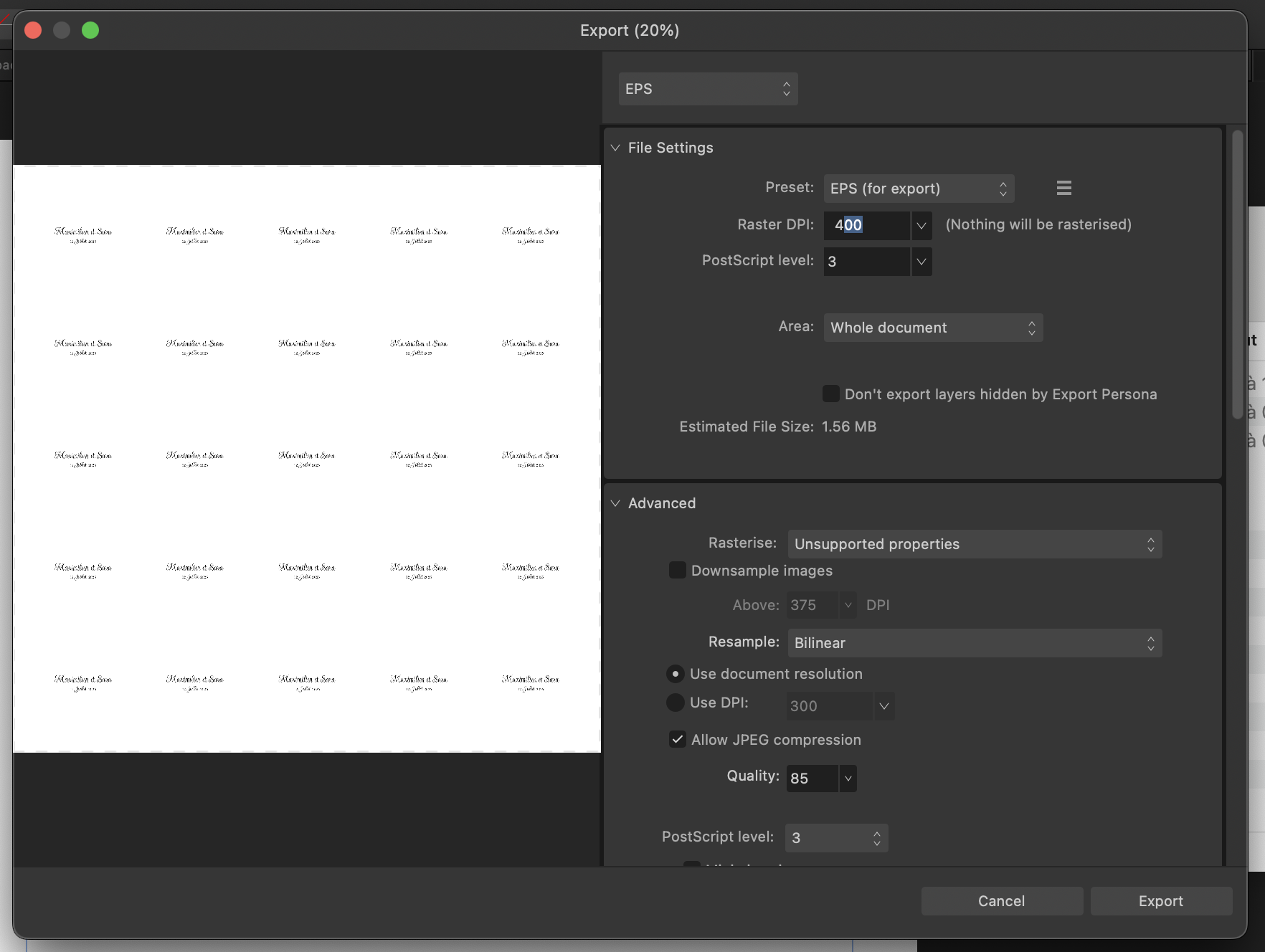Open the Advanced PostScript level stepper
Screen dimensions: 1265x952
click(837, 838)
